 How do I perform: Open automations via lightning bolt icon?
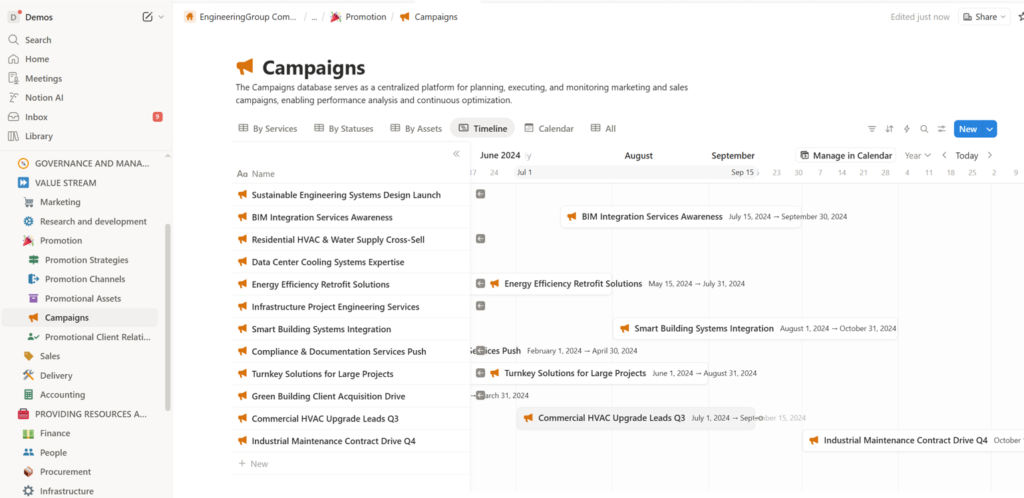[907, 129]
